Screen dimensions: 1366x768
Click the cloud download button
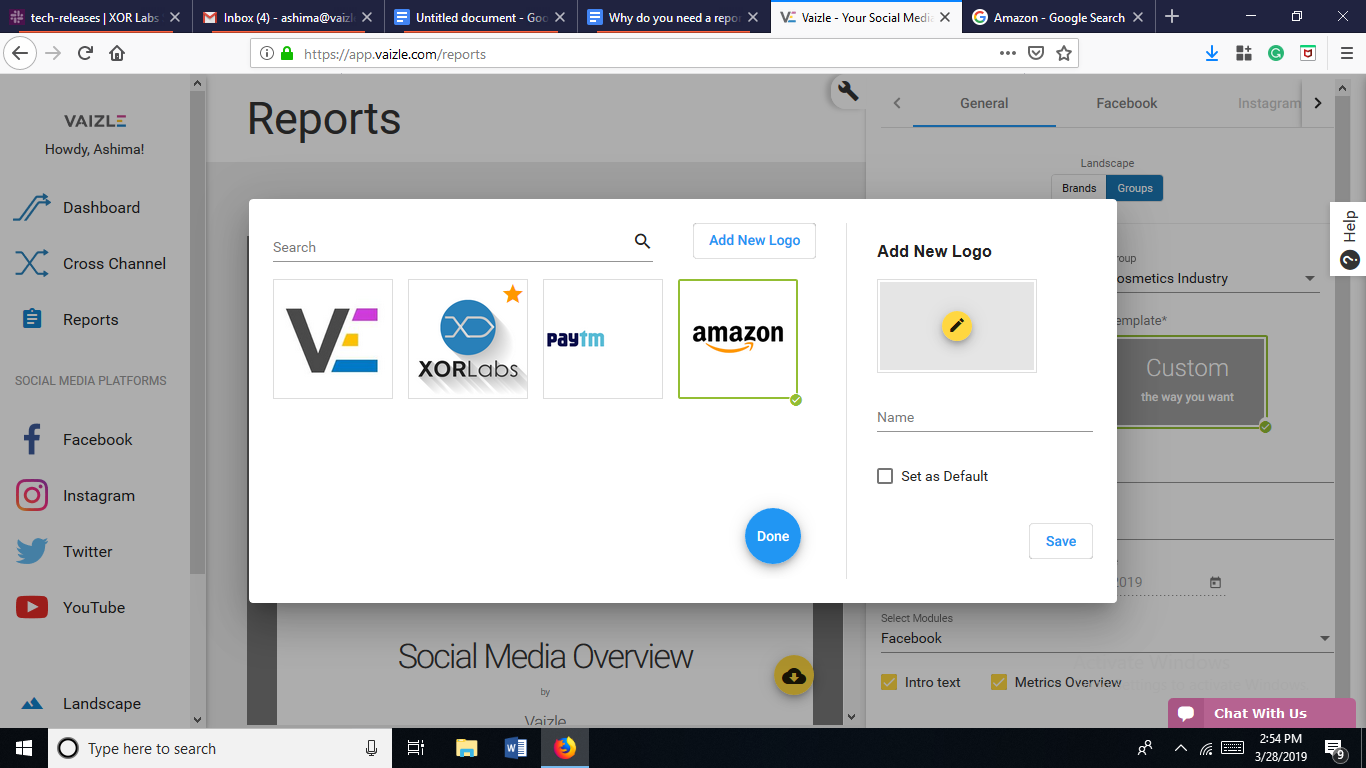point(794,676)
